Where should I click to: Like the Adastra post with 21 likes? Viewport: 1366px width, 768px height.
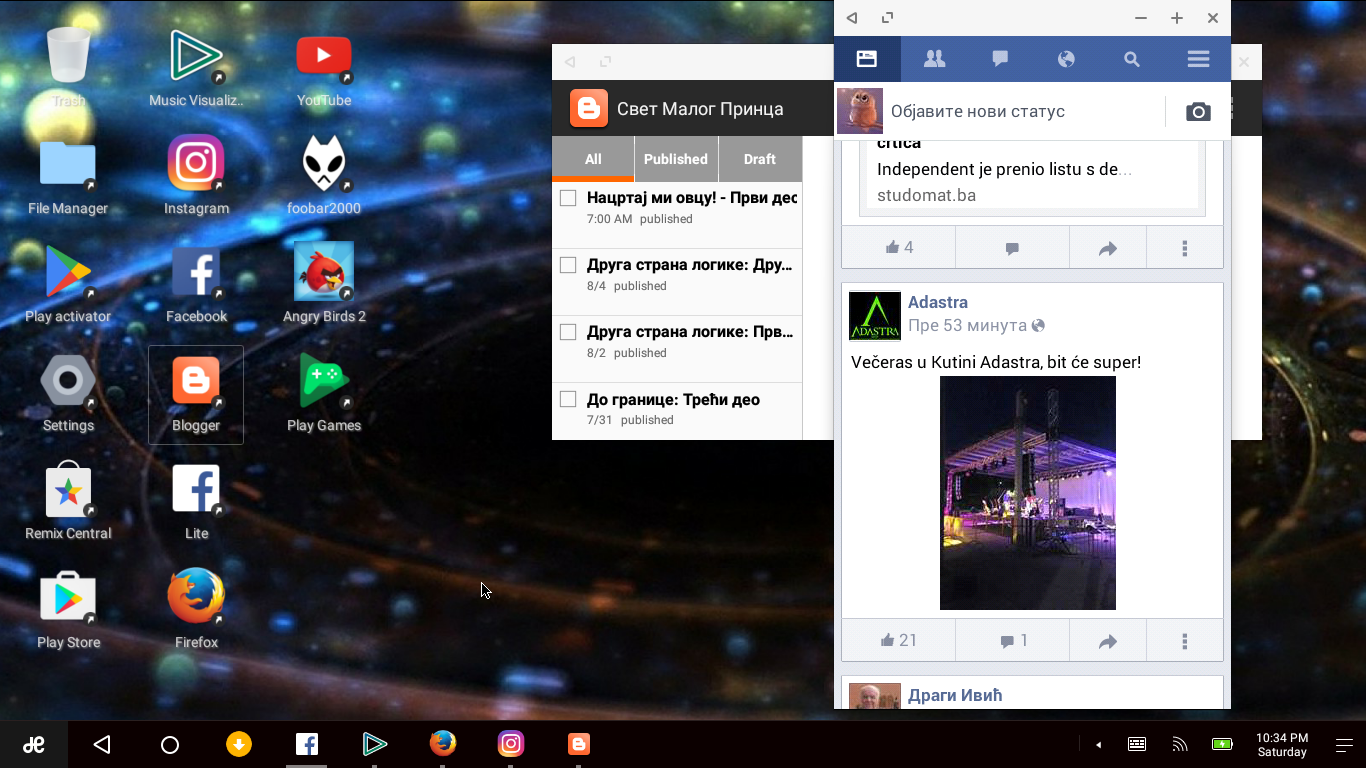[899, 640]
